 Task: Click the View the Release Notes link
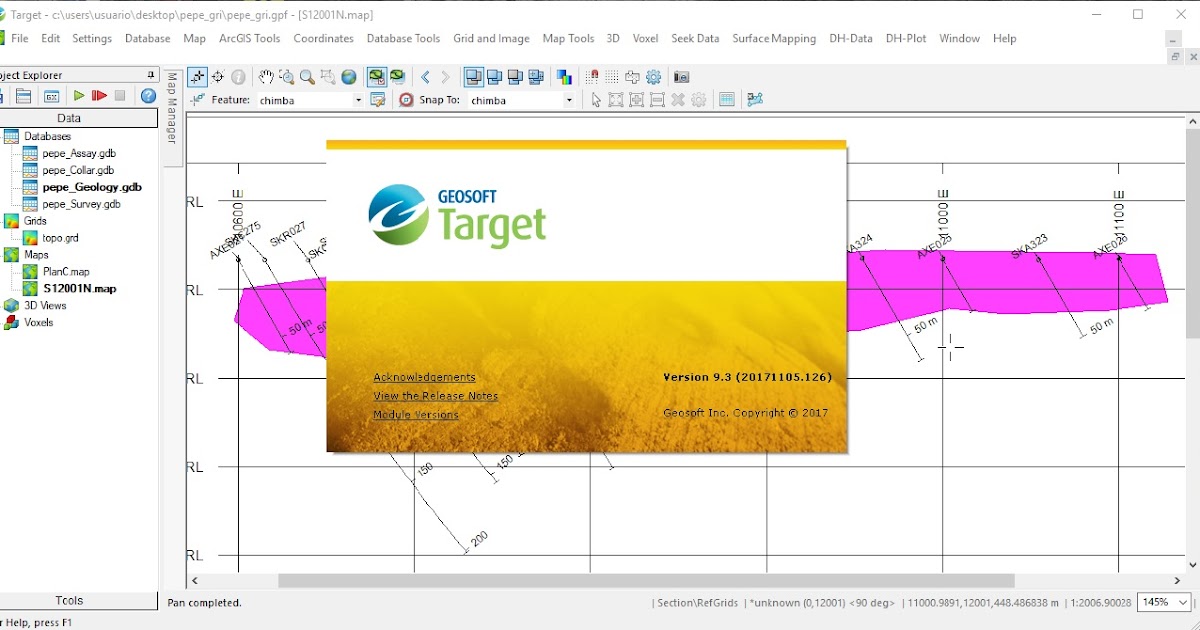[436, 396]
